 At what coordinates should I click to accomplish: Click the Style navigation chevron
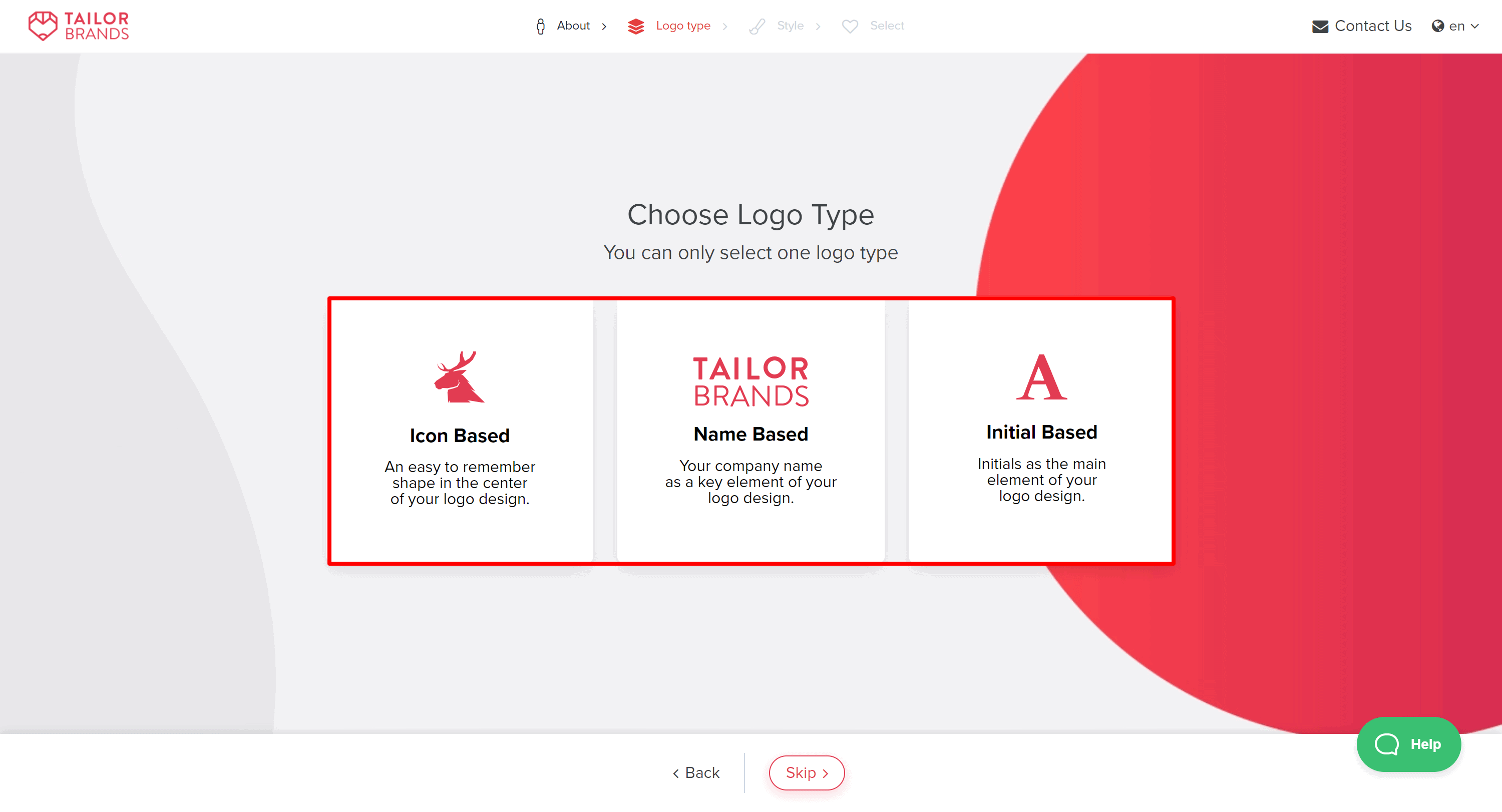[819, 26]
